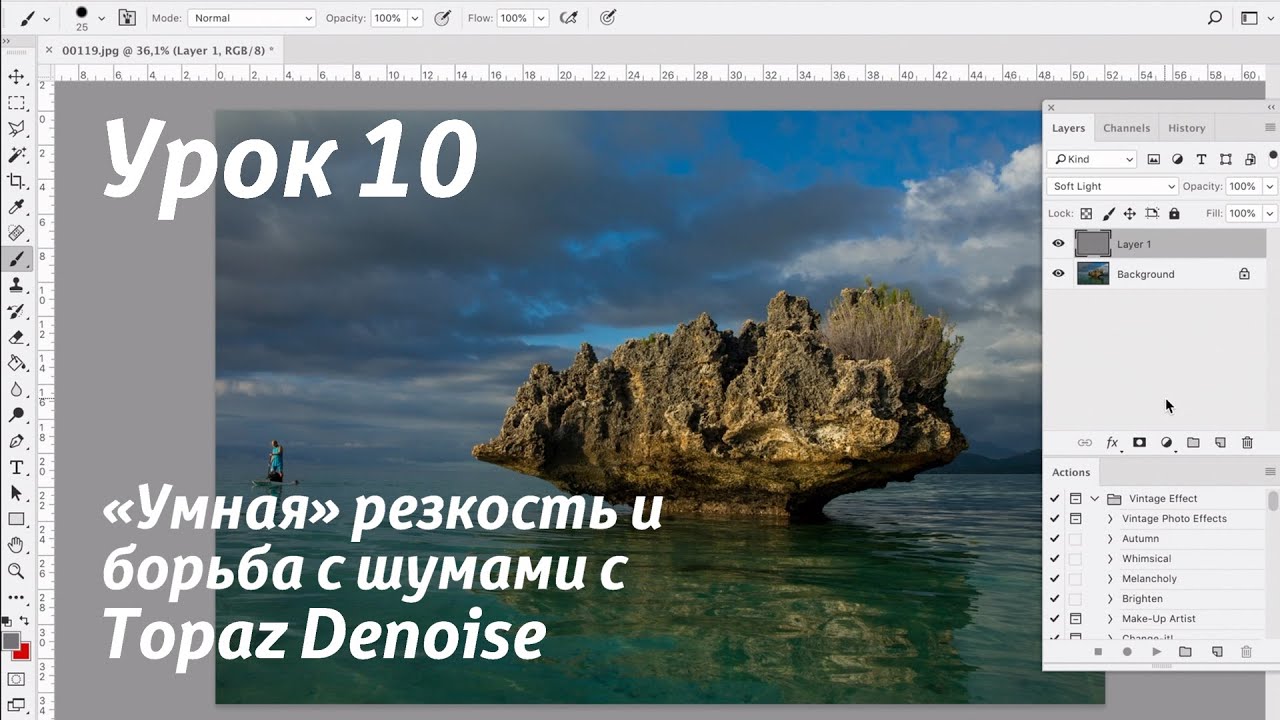Toggle lock transparent pixels
1280x720 pixels.
click(x=1086, y=214)
